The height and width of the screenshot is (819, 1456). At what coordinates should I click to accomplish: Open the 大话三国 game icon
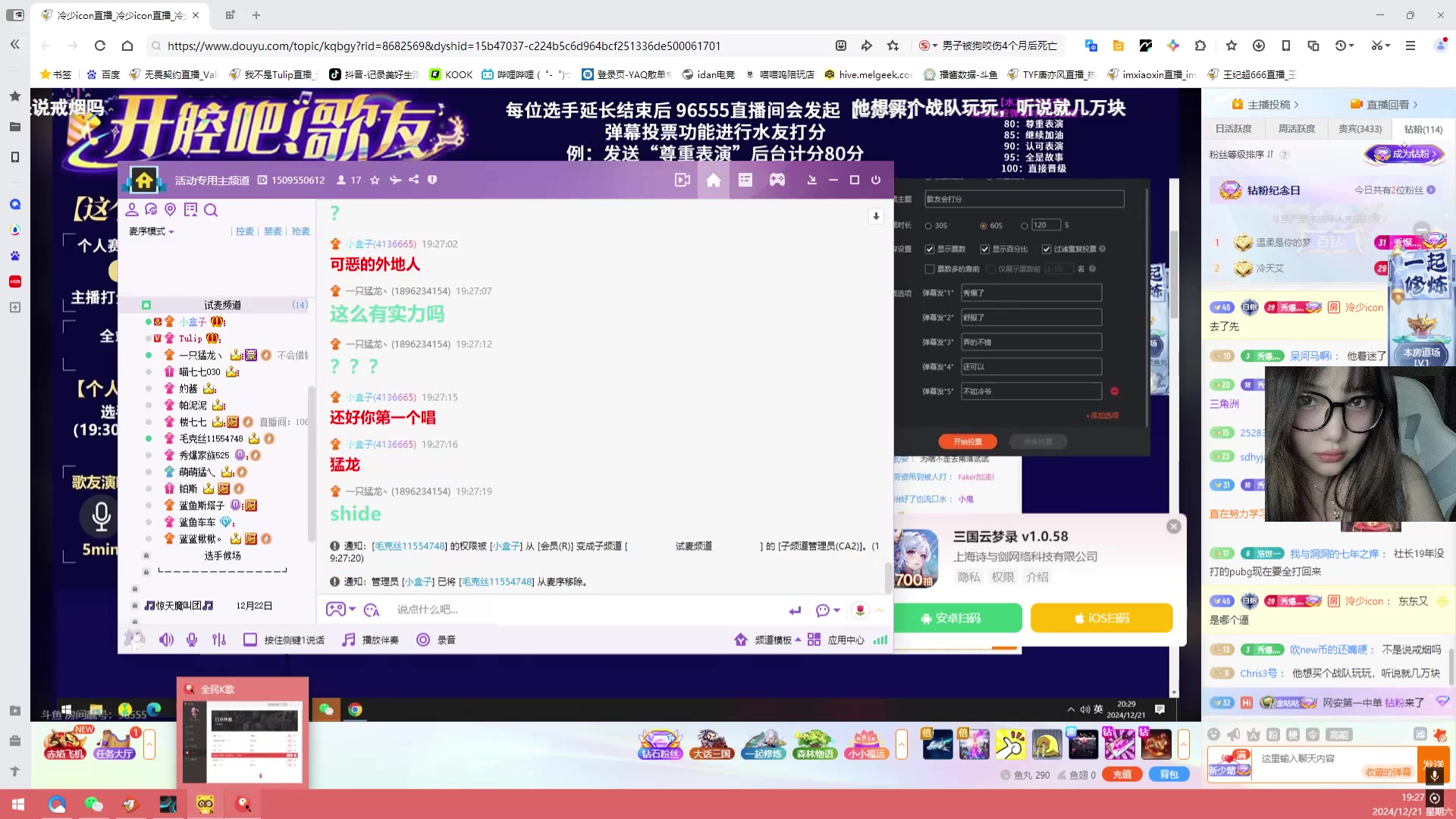(x=711, y=744)
